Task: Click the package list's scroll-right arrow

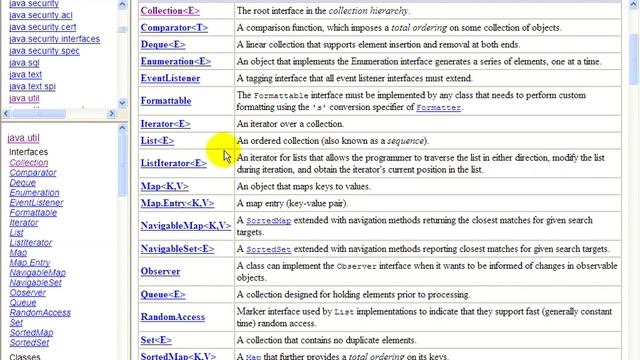Action: (x=112, y=113)
